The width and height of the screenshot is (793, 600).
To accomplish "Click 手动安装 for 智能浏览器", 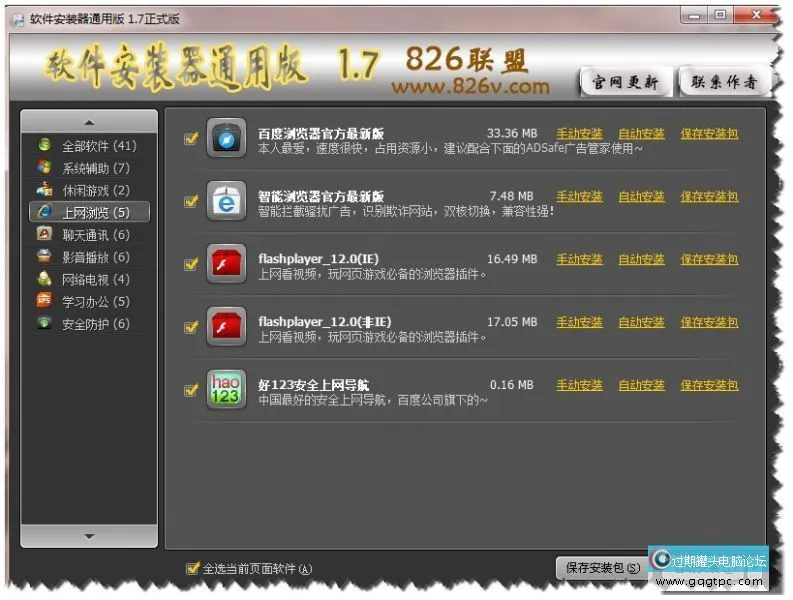I will [x=580, y=196].
